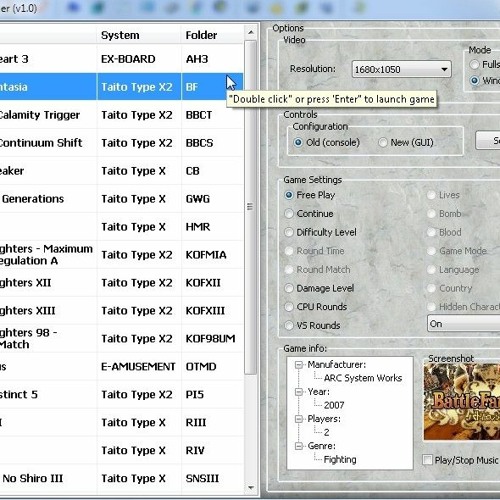500x500 pixels.
Task: Open the On value dropdown
Action: 463,324
